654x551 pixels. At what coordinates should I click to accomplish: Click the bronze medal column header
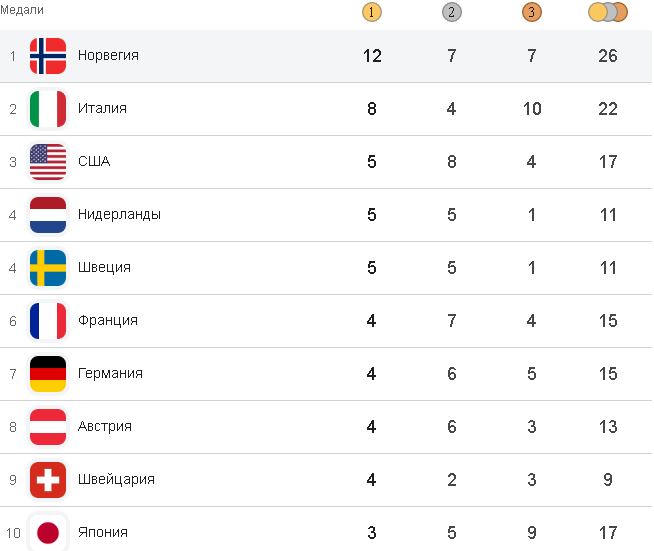coord(531,13)
